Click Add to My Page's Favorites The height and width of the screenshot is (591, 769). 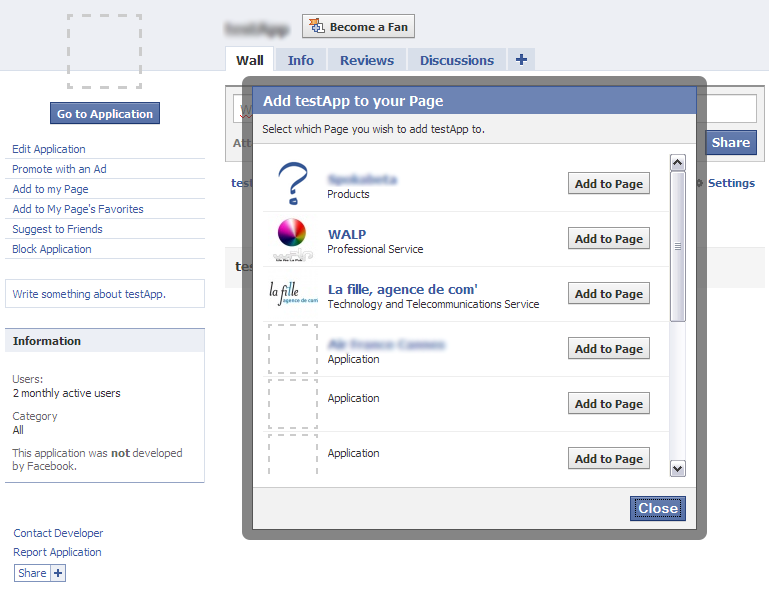77,209
